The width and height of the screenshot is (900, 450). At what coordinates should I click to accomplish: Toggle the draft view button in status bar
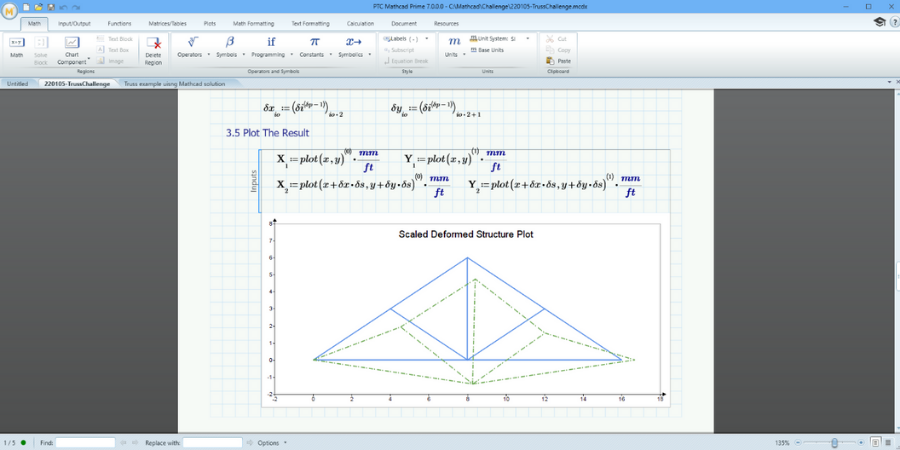tap(889, 442)
